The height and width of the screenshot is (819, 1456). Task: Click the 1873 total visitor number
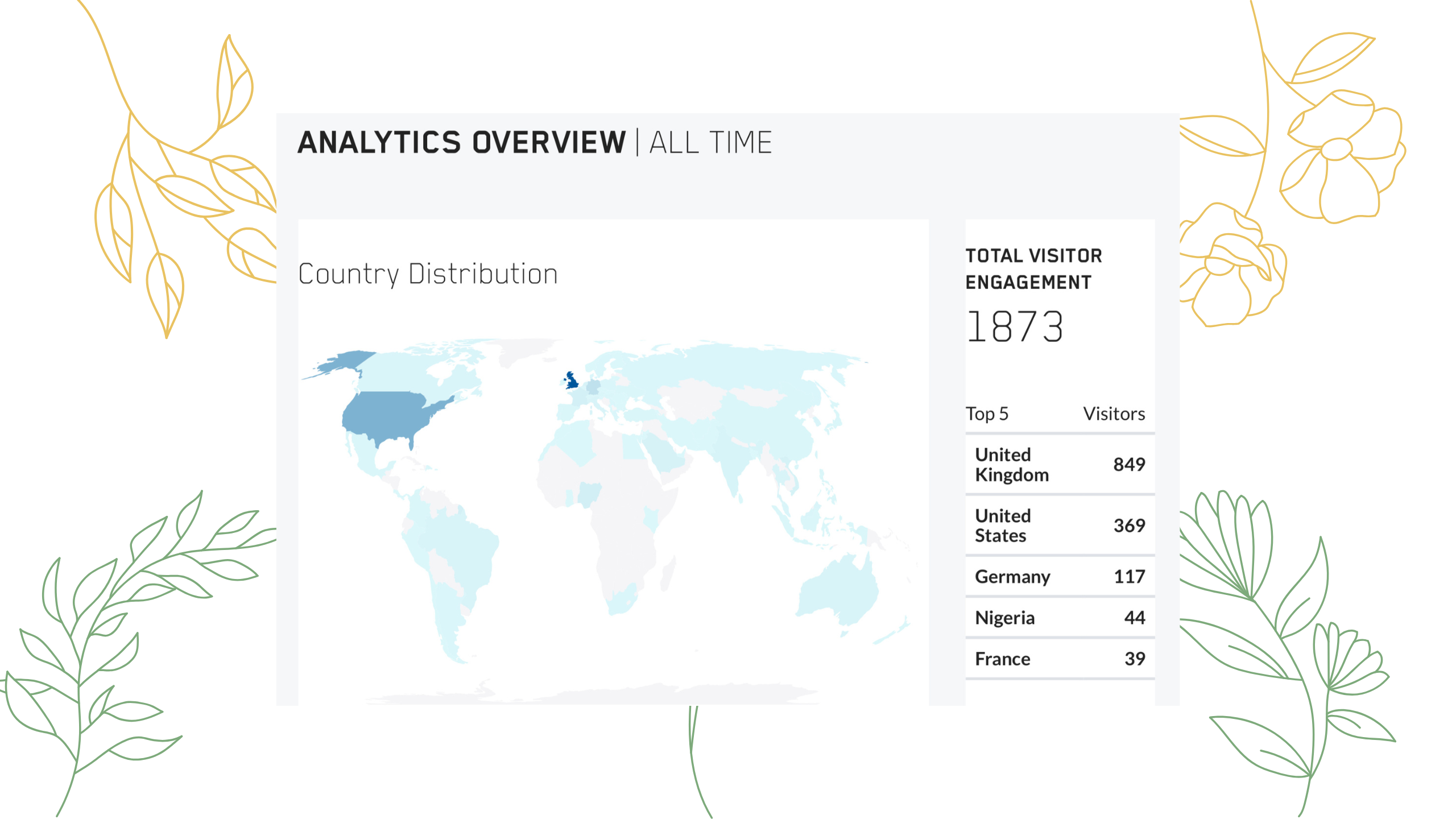(x=1015, y=327)
